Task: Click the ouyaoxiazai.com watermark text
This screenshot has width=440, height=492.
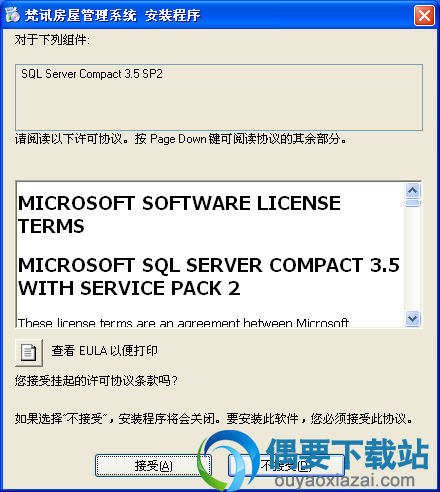Action: 344,480
